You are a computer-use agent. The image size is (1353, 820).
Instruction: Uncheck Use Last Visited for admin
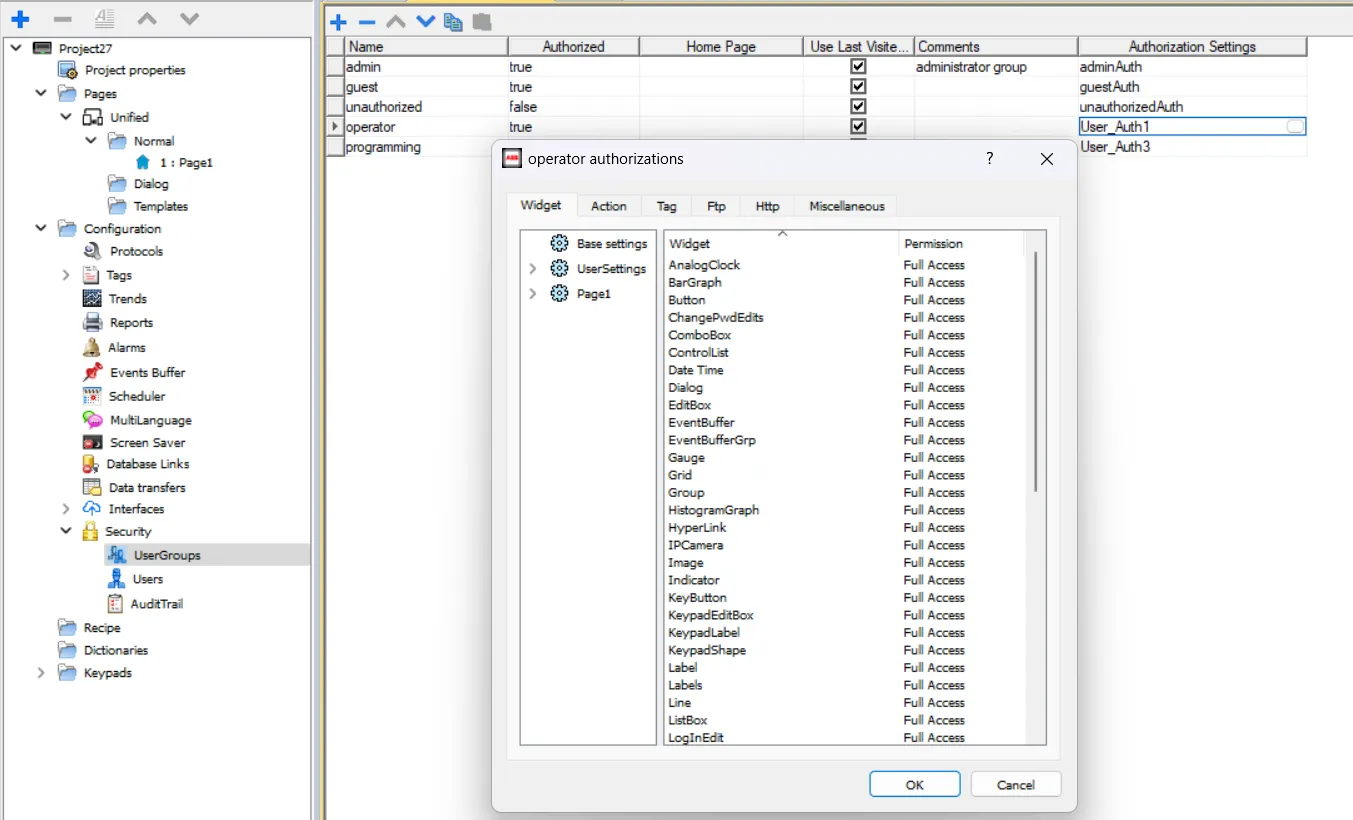[858, 66]
